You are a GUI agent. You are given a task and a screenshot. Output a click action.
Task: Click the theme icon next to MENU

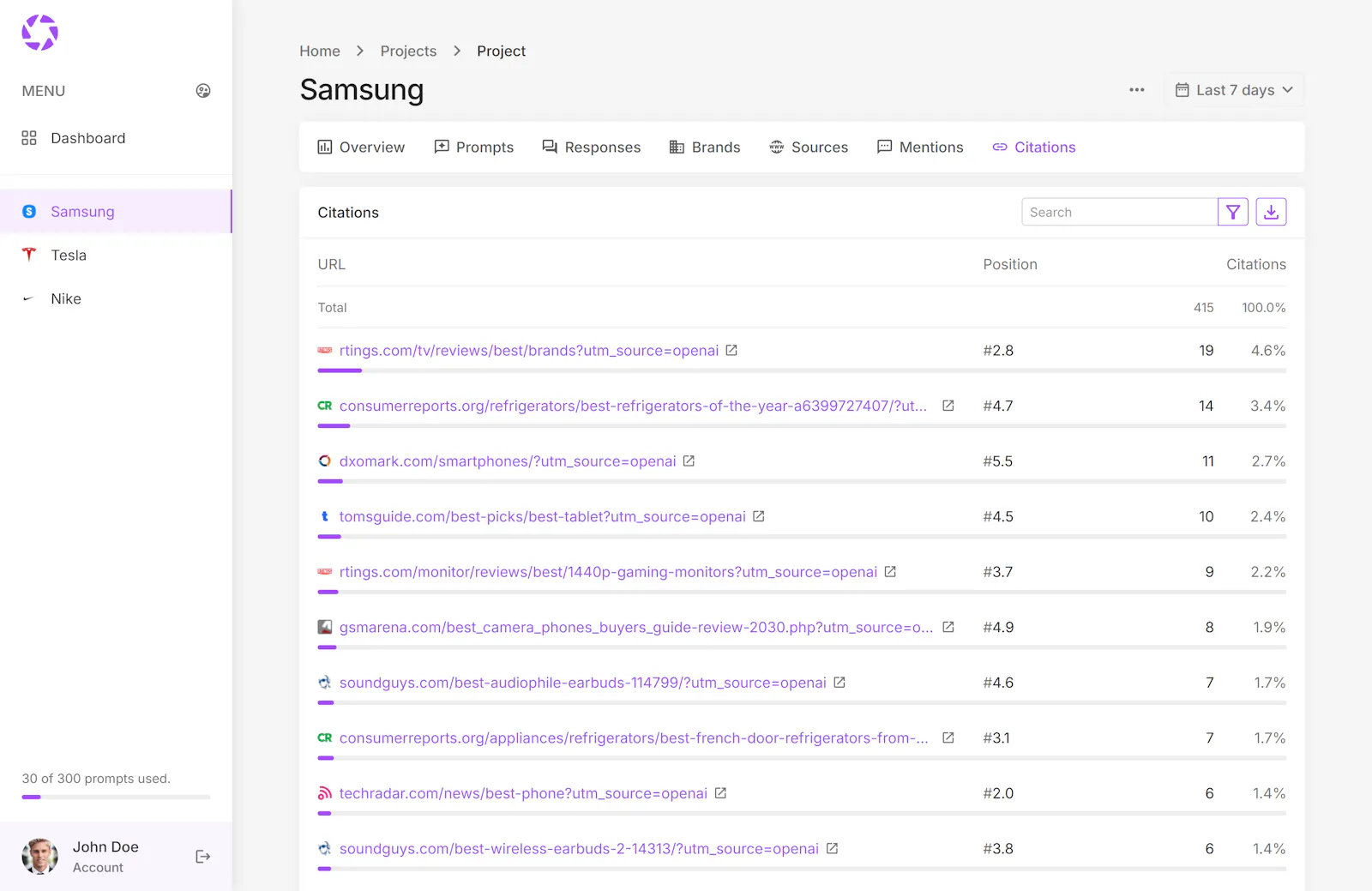(x=203, y=91)
